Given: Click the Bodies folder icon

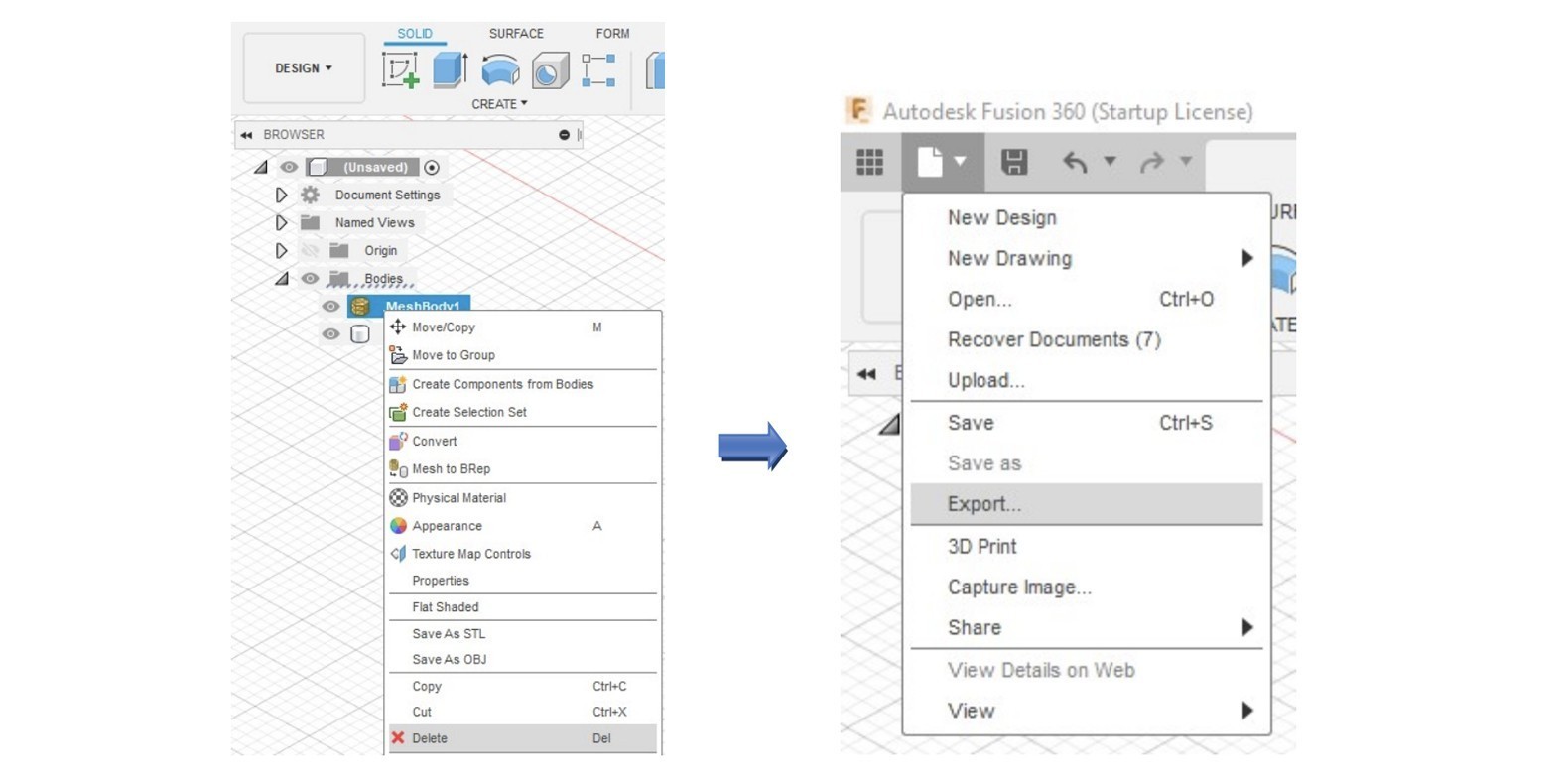Looking at the screenshot, I should click(x=339, y=278).
